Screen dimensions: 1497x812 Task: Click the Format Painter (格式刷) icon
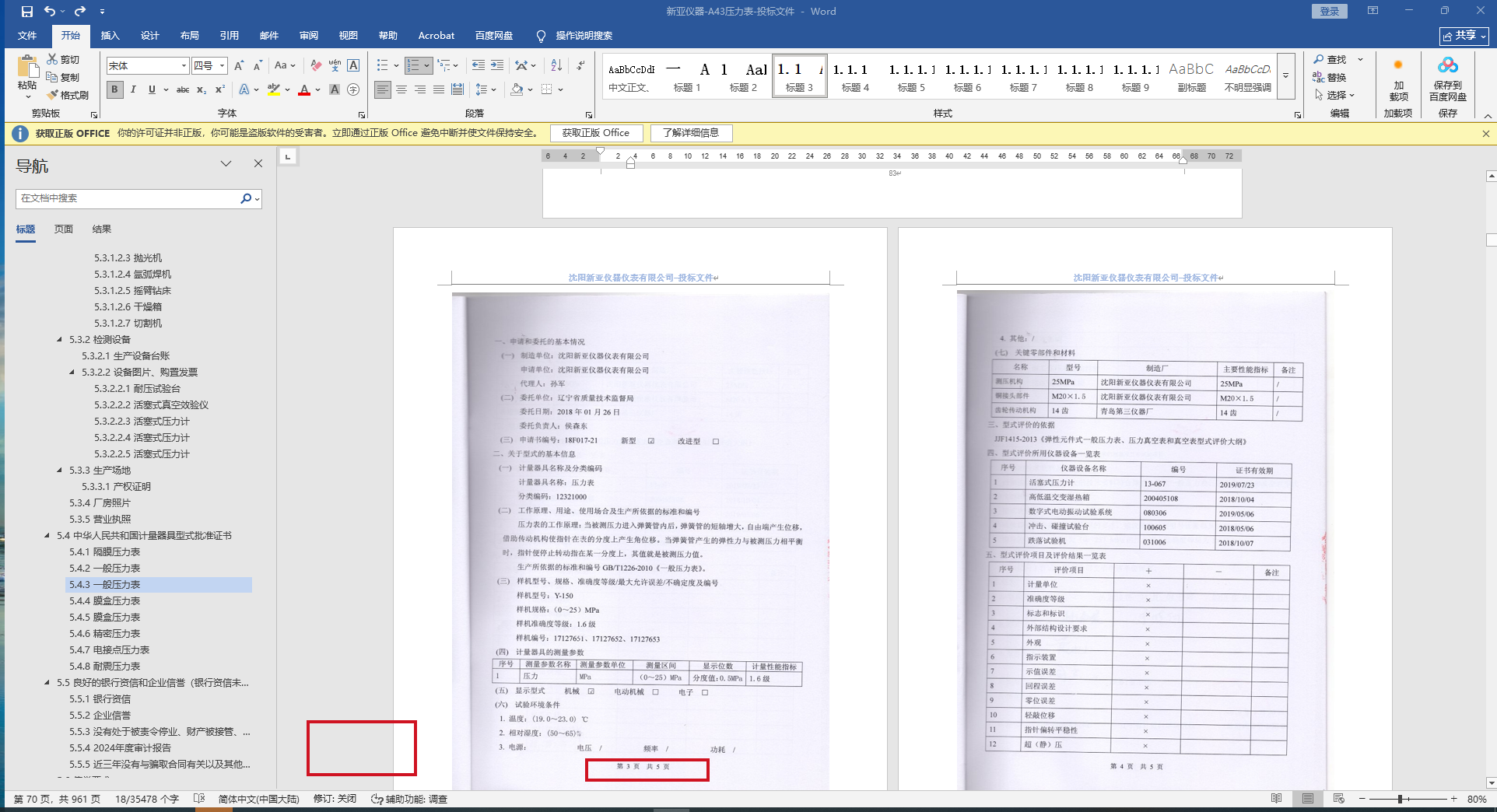pos(68,95)
